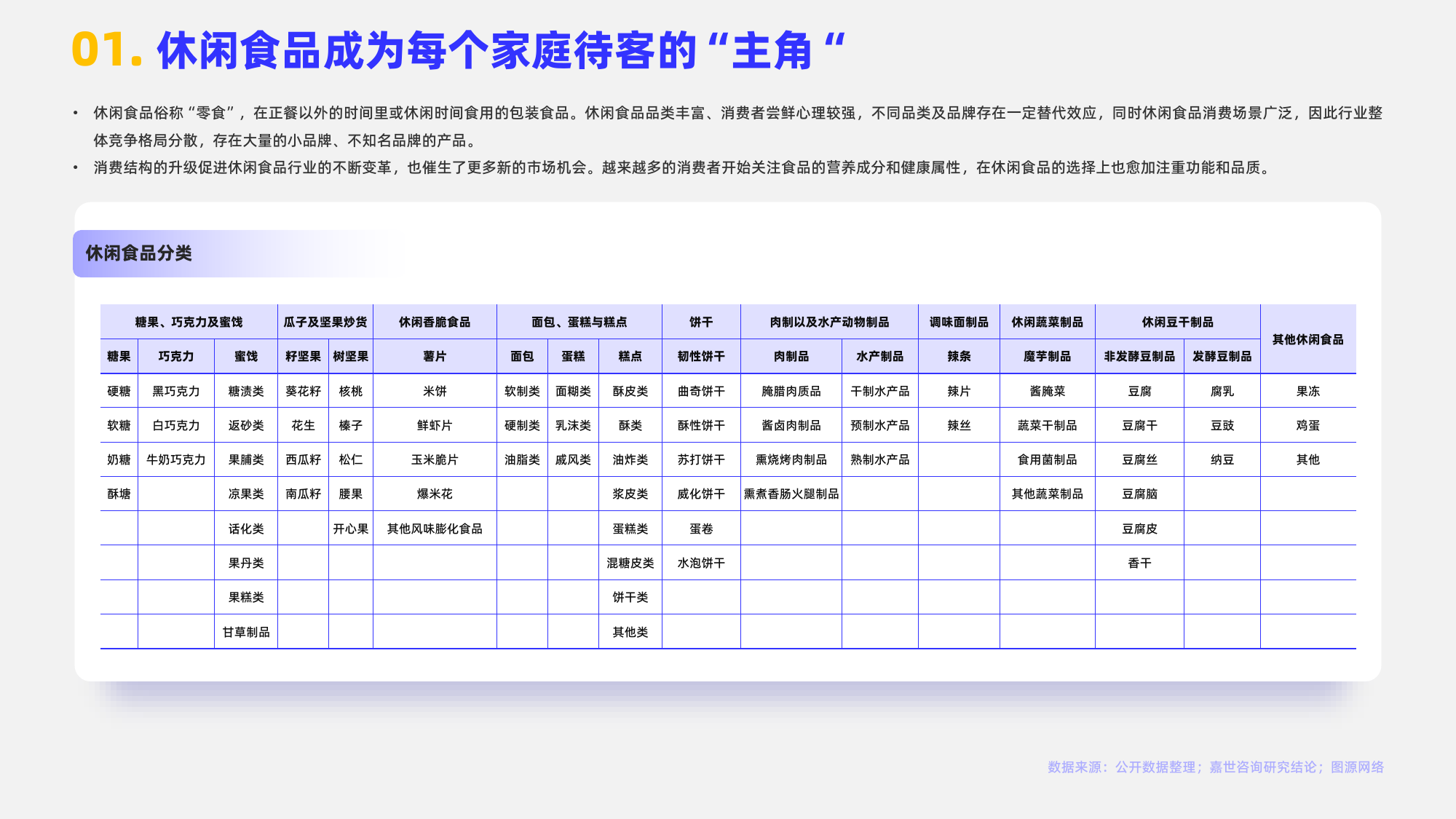The width and height of the screenshot is (1456, 819).
Task: Select the "熏煮香肠火腿制品" cell
Action: click(791, 494)
